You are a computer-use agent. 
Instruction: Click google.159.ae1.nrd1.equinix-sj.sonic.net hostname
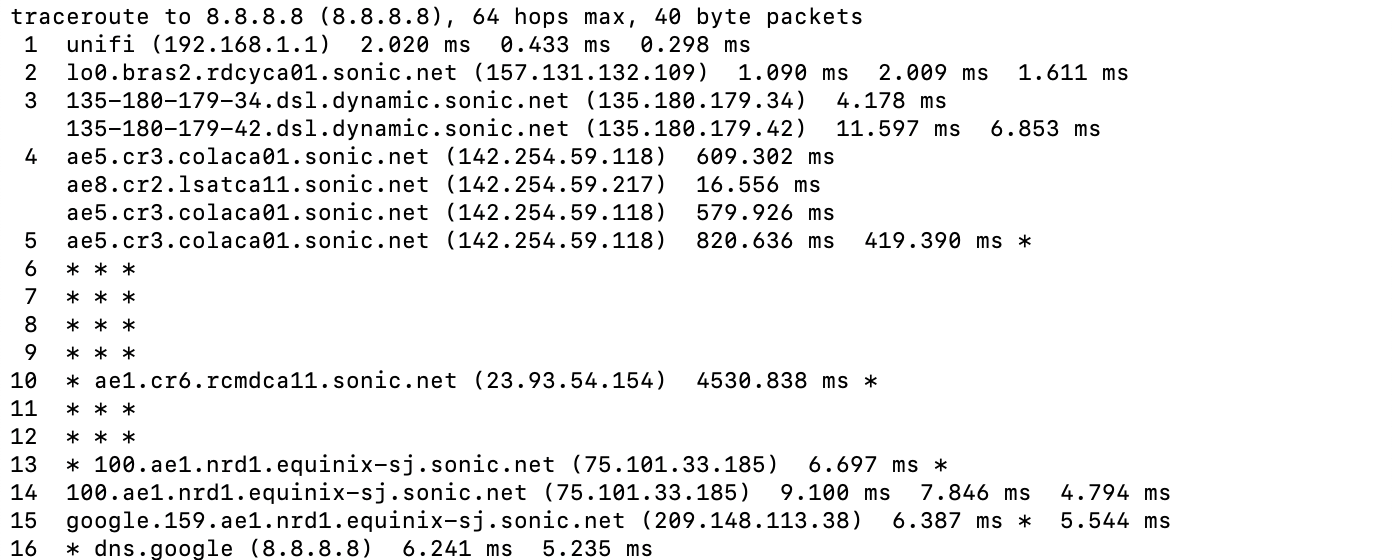pos(346,521)
